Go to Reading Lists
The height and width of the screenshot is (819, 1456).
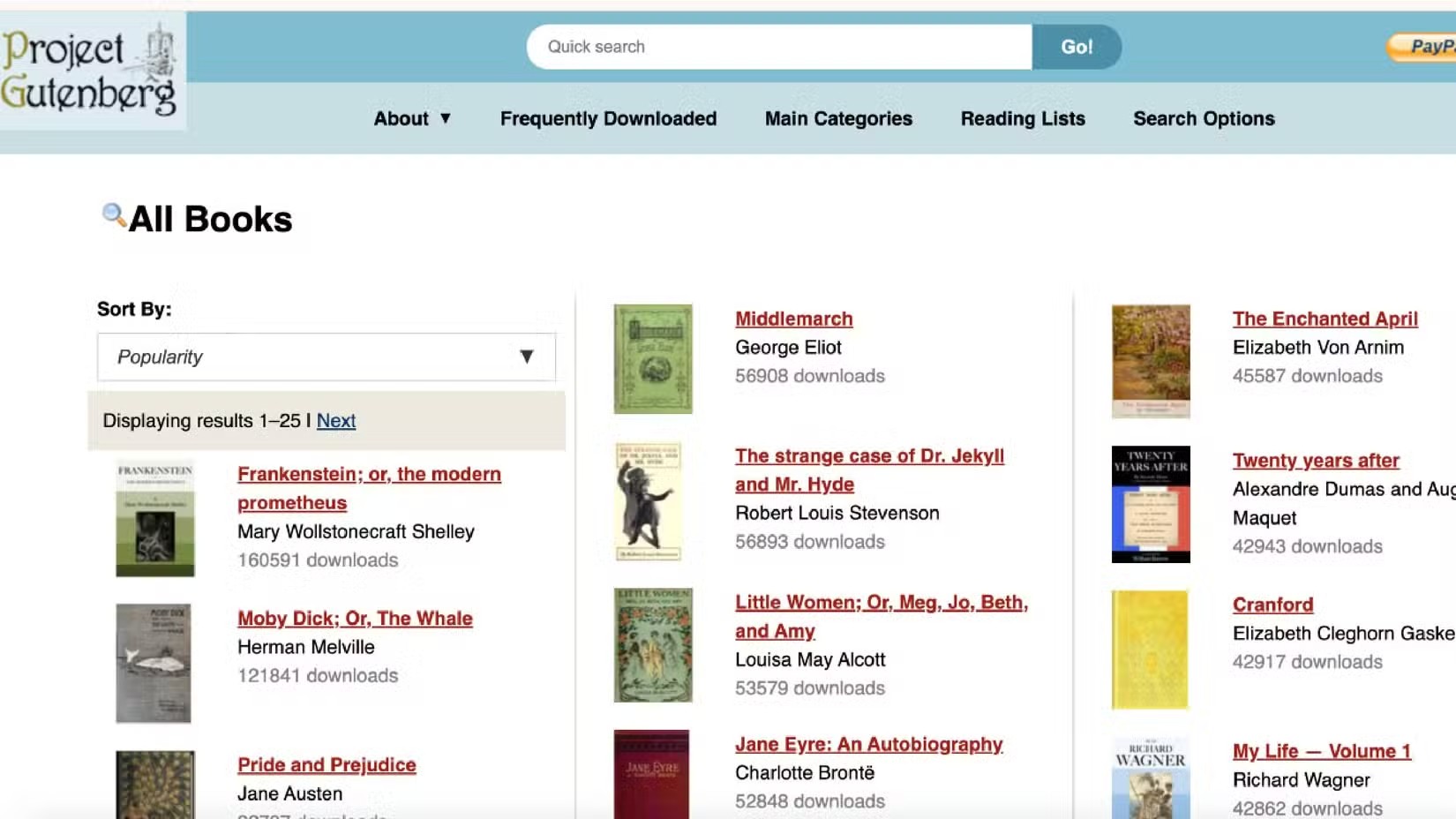pyautogui.click(x=1022, y=118)
